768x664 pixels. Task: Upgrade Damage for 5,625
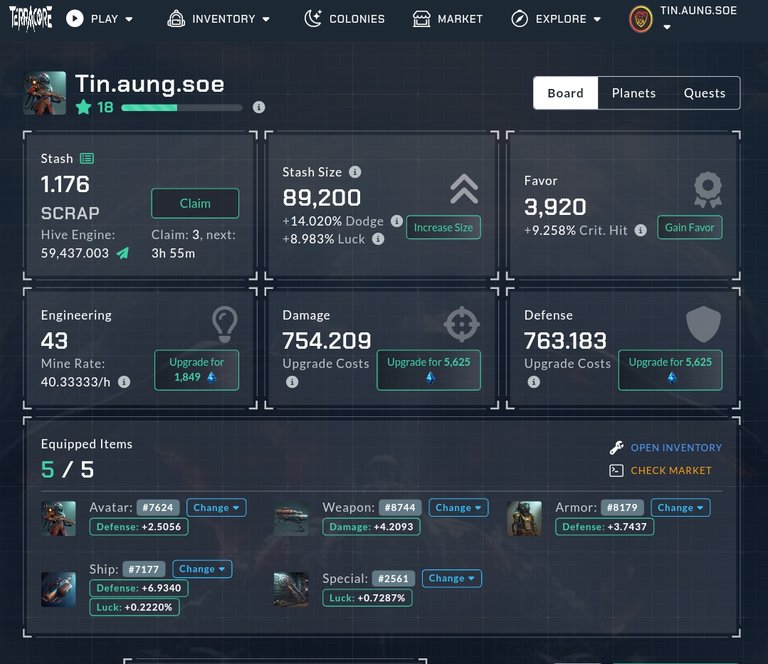(x=429, y=370)
